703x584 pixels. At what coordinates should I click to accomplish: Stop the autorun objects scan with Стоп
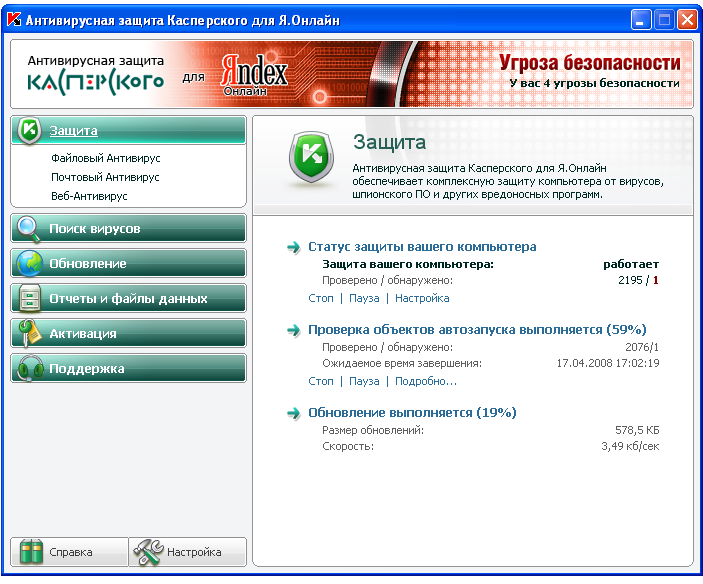point(321,381)
